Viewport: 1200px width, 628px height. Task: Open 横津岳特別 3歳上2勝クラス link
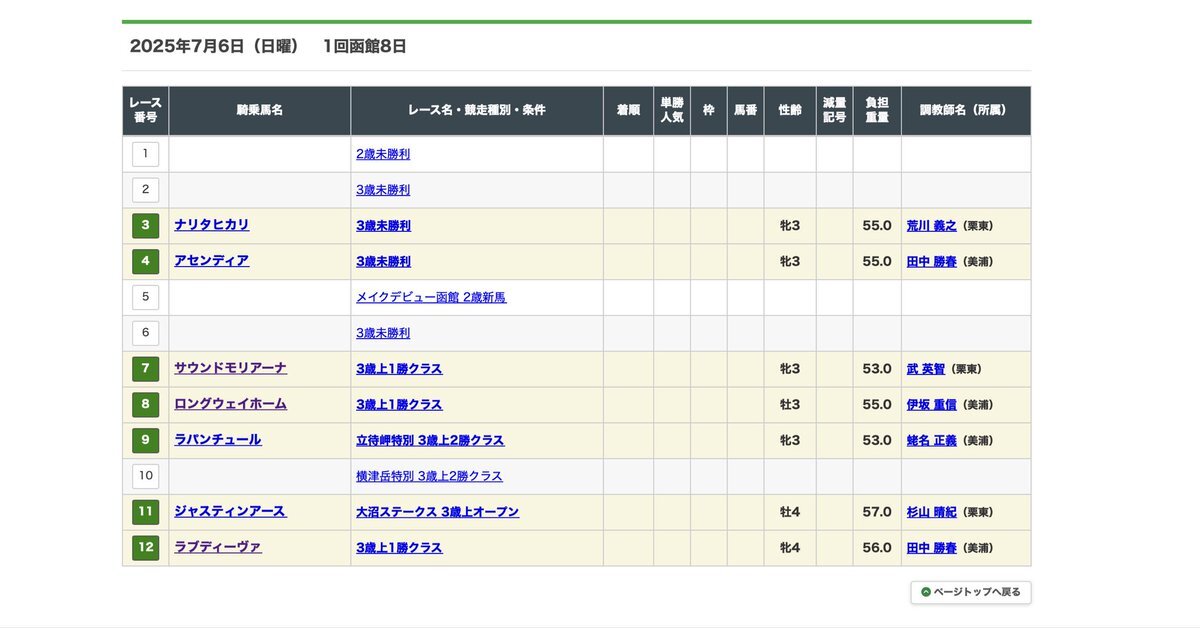[429, 476]
